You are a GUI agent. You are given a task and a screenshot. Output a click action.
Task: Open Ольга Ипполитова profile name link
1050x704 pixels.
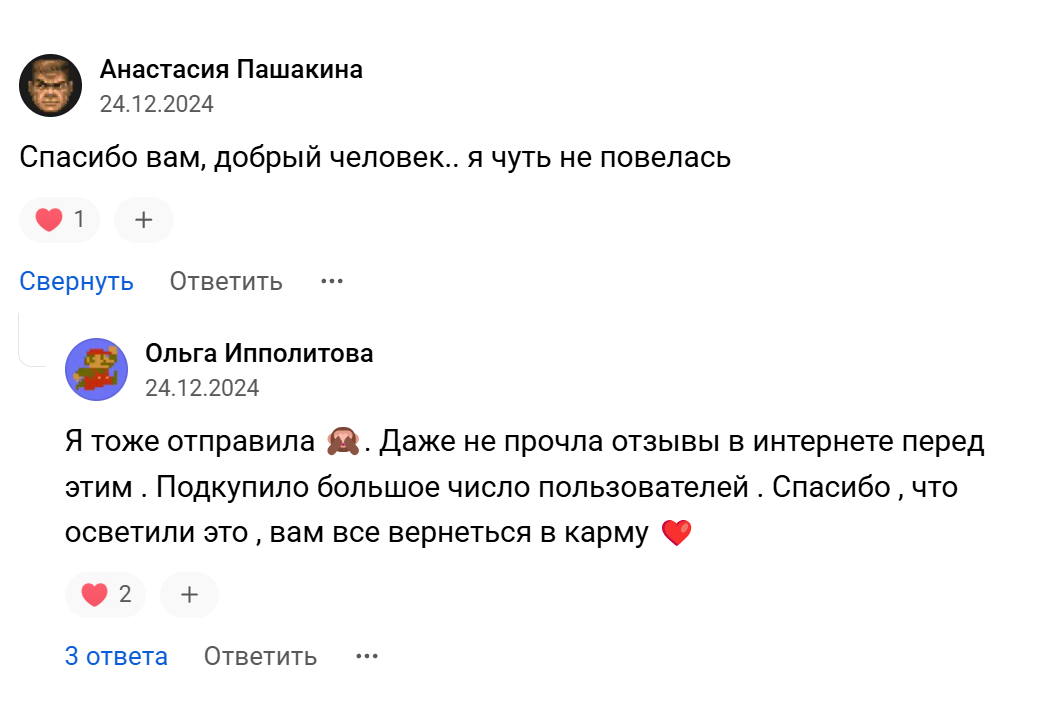(259, 353)
